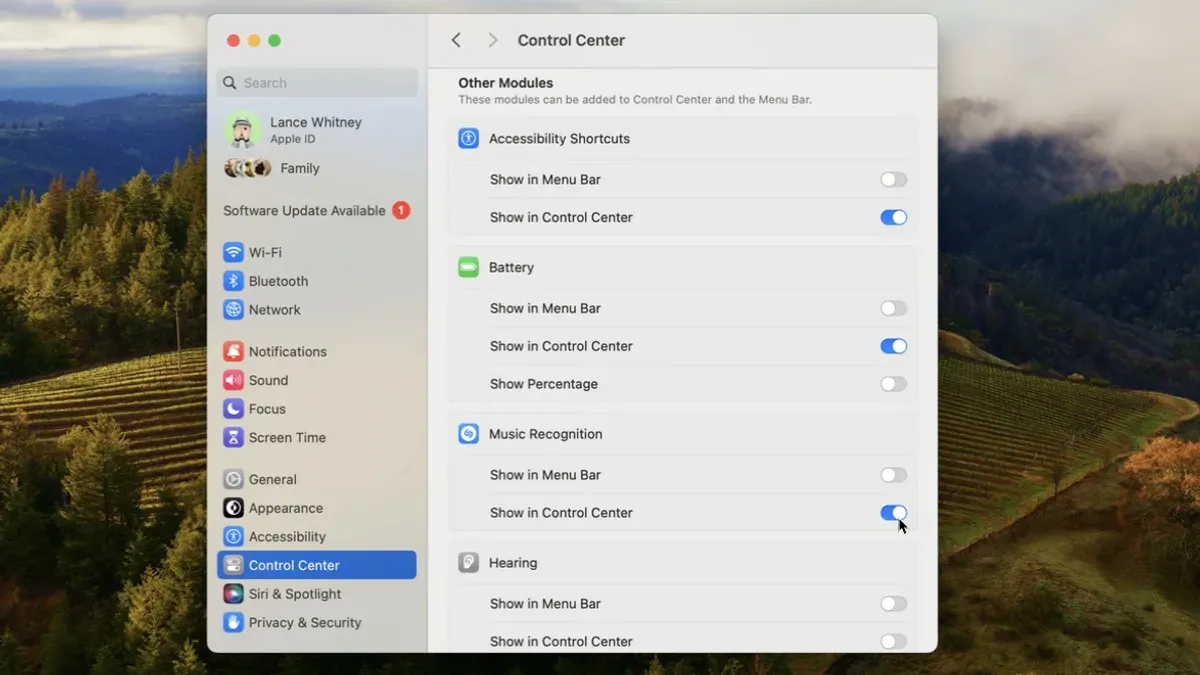Click the Privacy & Security hand icon
The image size is (1200, 675).
tap(233, 622)
